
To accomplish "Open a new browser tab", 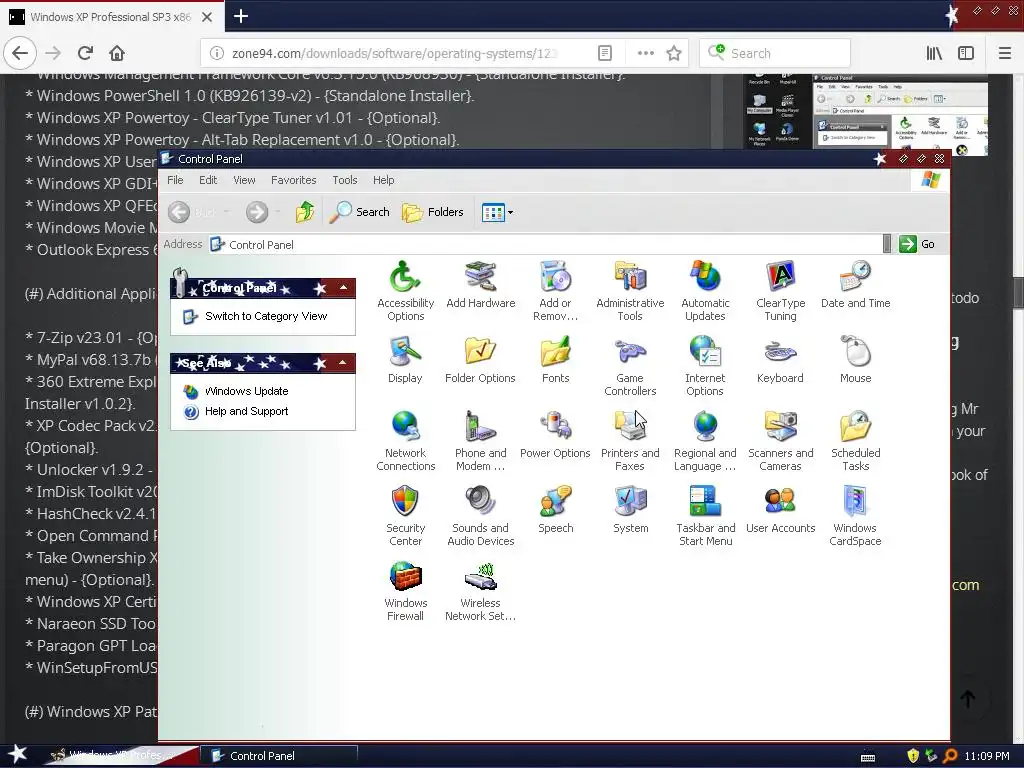I will pyautogui.click(x=241, y=16).
